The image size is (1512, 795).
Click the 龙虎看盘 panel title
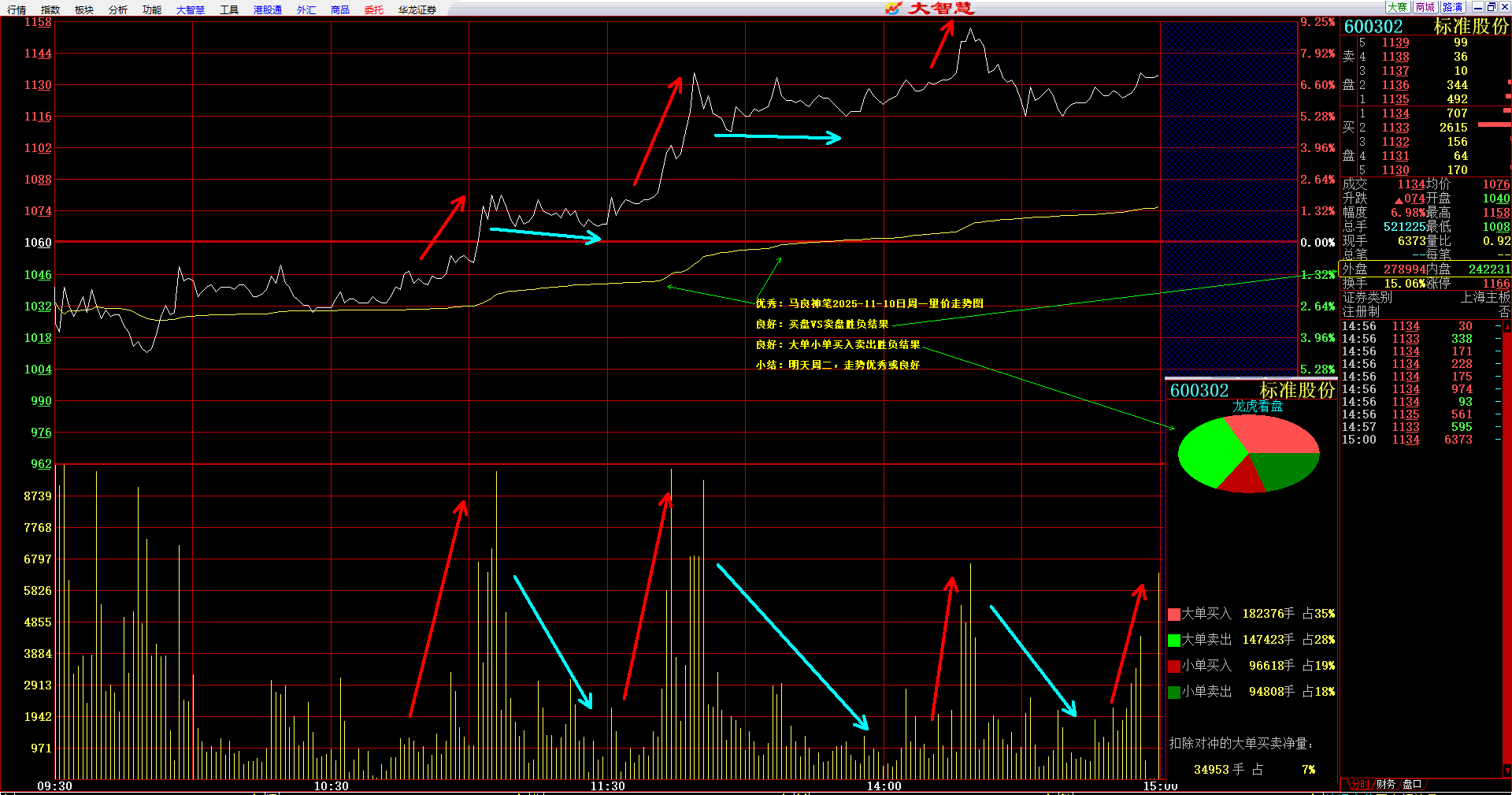click(1258, 407)
